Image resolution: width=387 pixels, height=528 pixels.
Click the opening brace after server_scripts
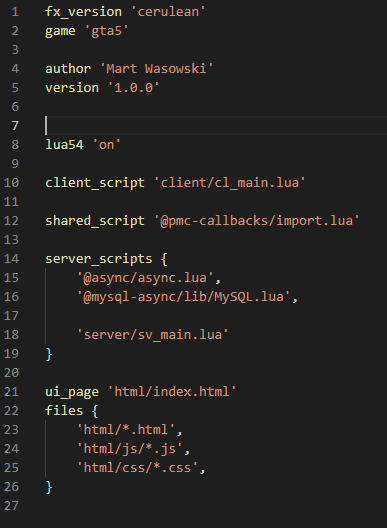(x=164, y=259)
